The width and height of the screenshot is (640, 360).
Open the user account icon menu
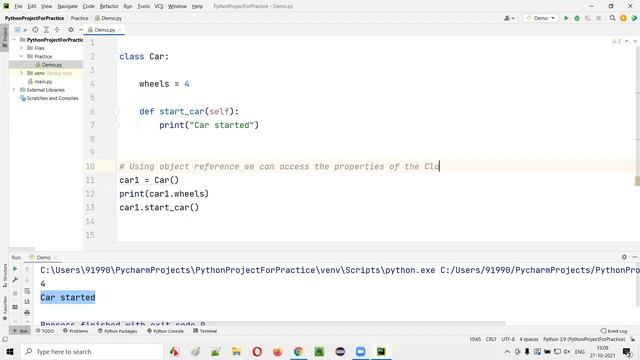pyautogui.click(x=509, y=18)
